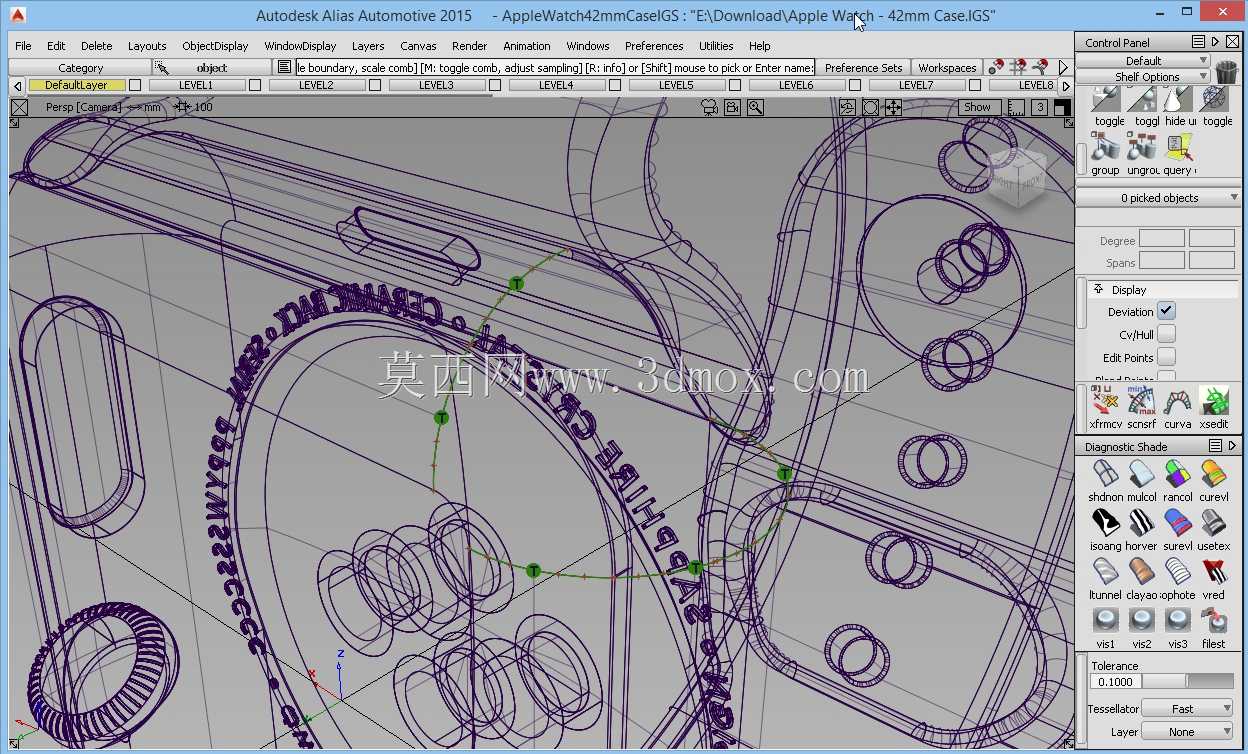This screenshot has width=1248, height=754.
Task: Toggle the LEVEL4 layer checkbox
Action: pyautogui.click(x=615, y=86)
